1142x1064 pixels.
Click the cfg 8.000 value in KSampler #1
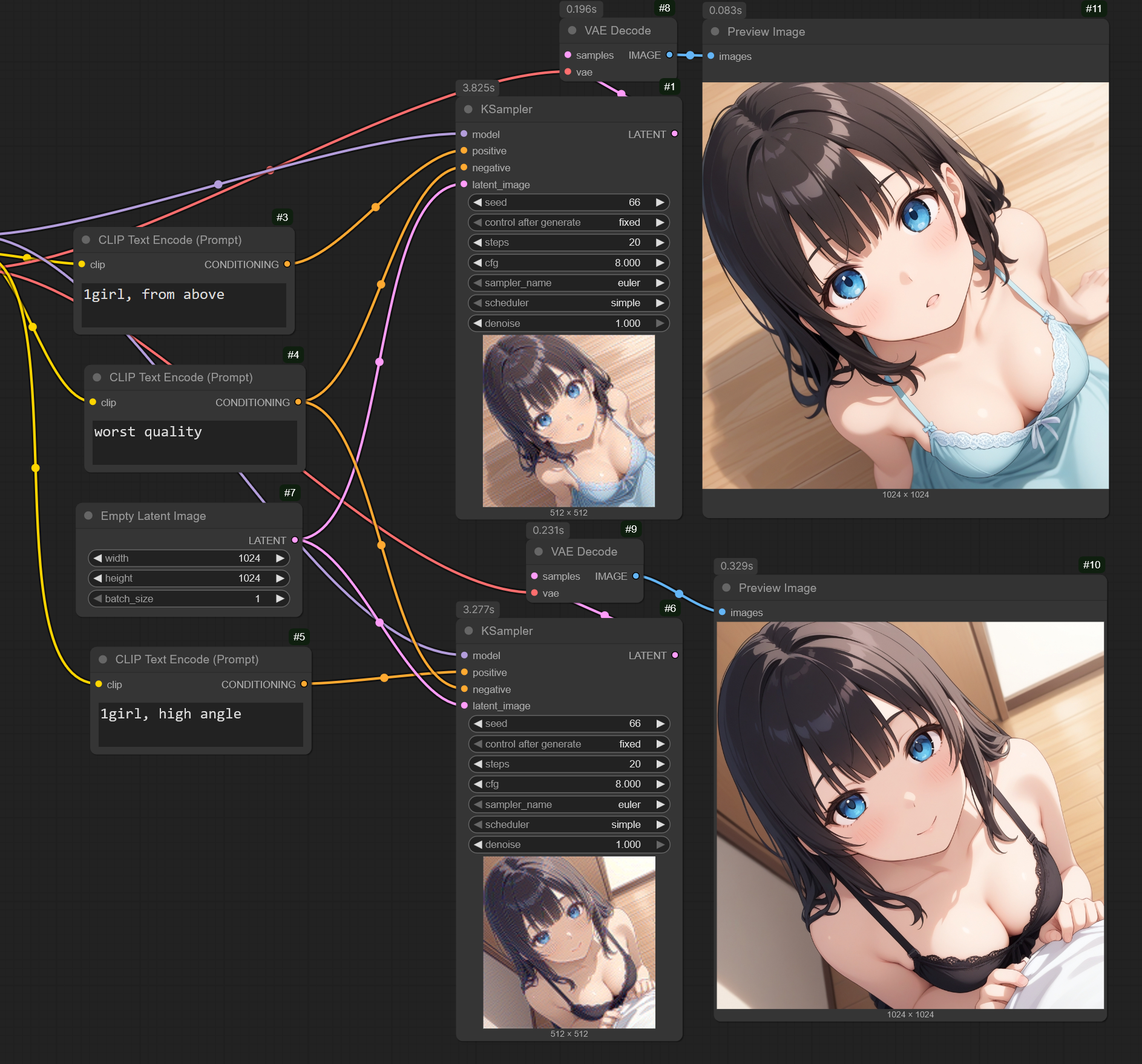pyautogui.click(x=628, y=263)
